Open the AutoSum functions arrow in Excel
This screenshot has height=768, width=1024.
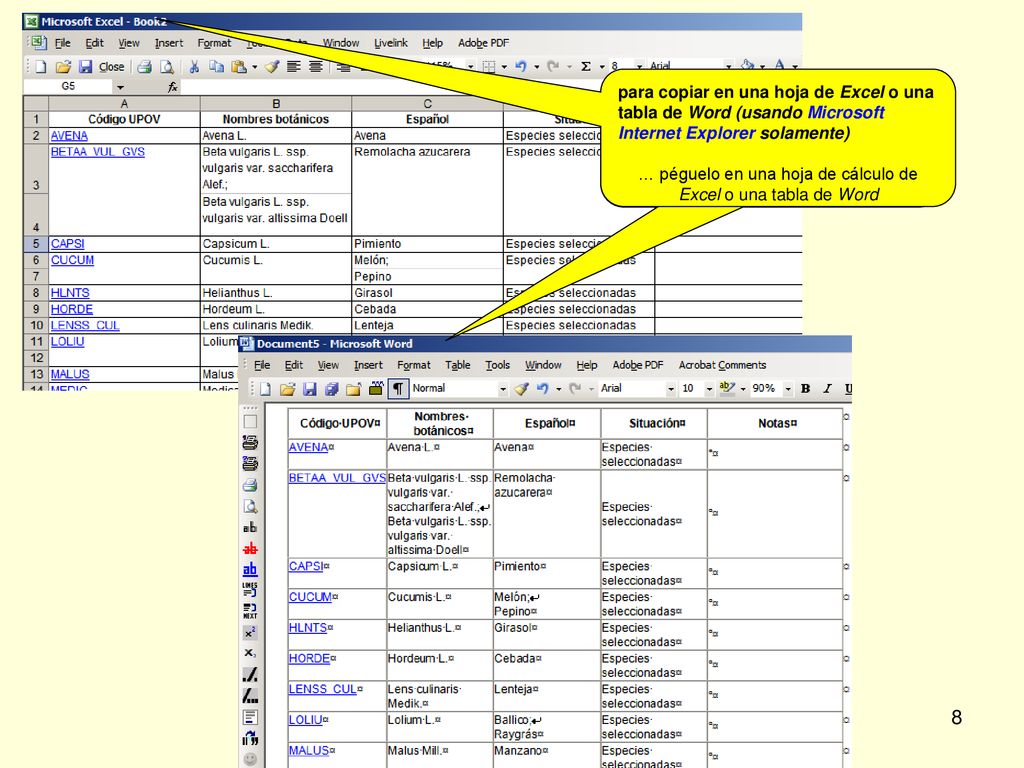pos(601,67)
